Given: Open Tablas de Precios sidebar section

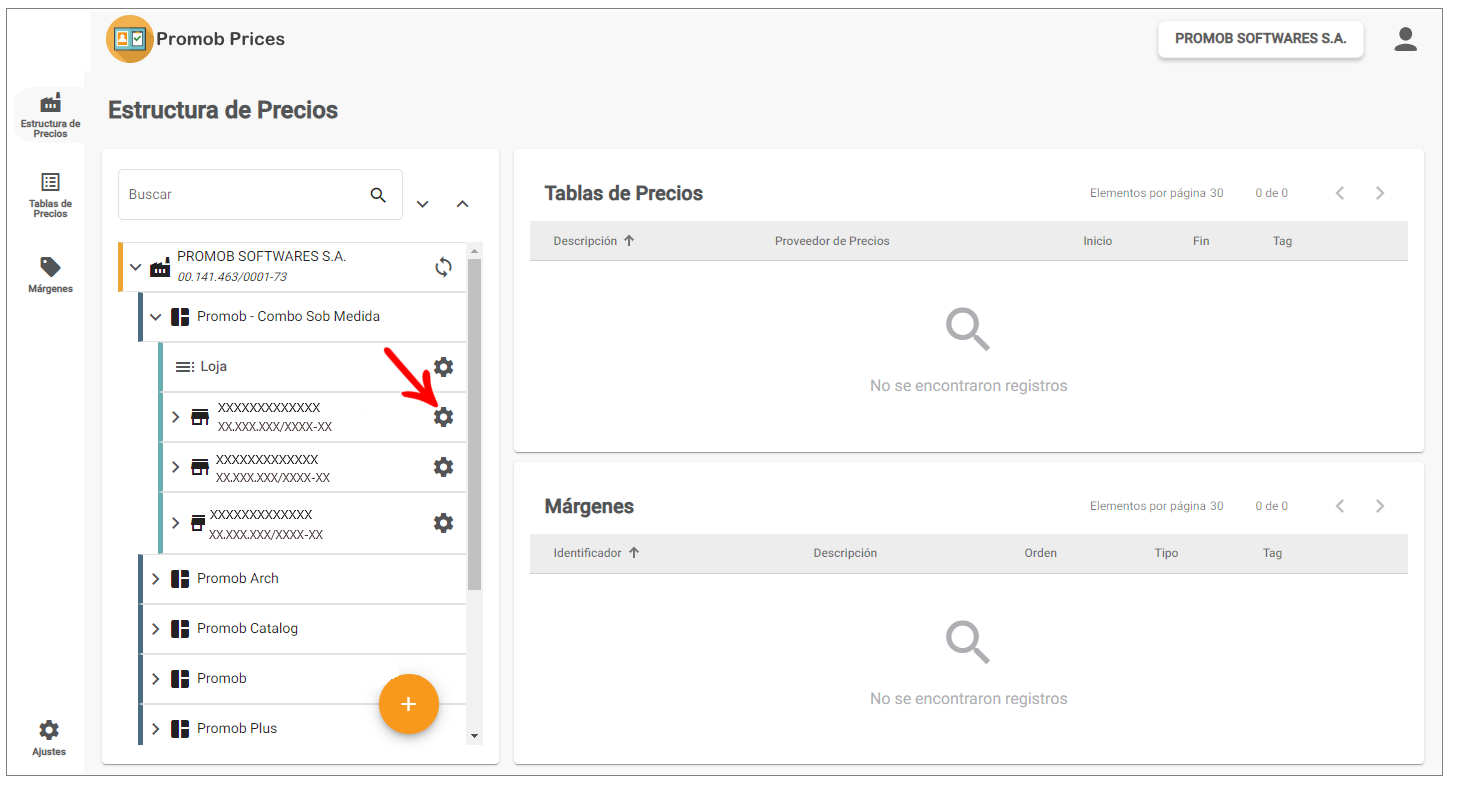Looking at the screenshot, I should 50,195.
